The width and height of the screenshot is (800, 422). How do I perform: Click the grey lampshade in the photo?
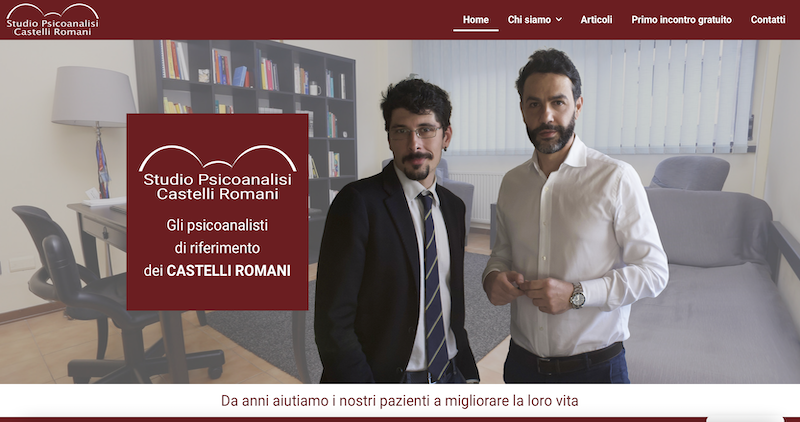(x=94, y=96)
